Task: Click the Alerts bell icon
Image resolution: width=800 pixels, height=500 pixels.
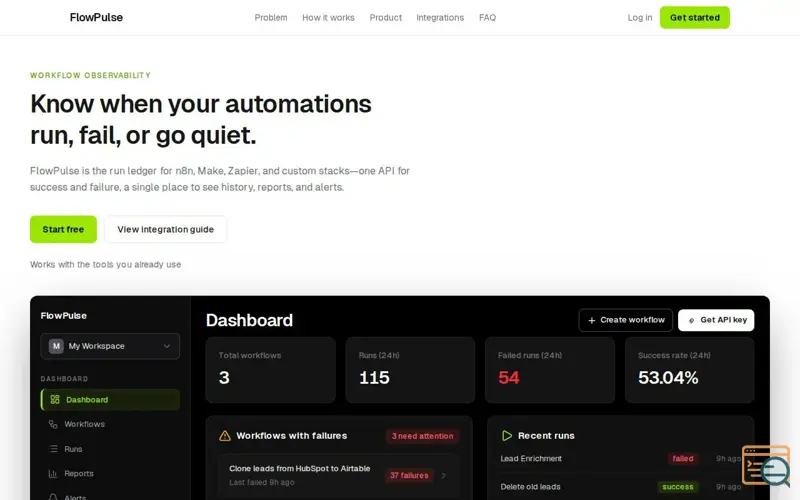Action: coord(53,497)
